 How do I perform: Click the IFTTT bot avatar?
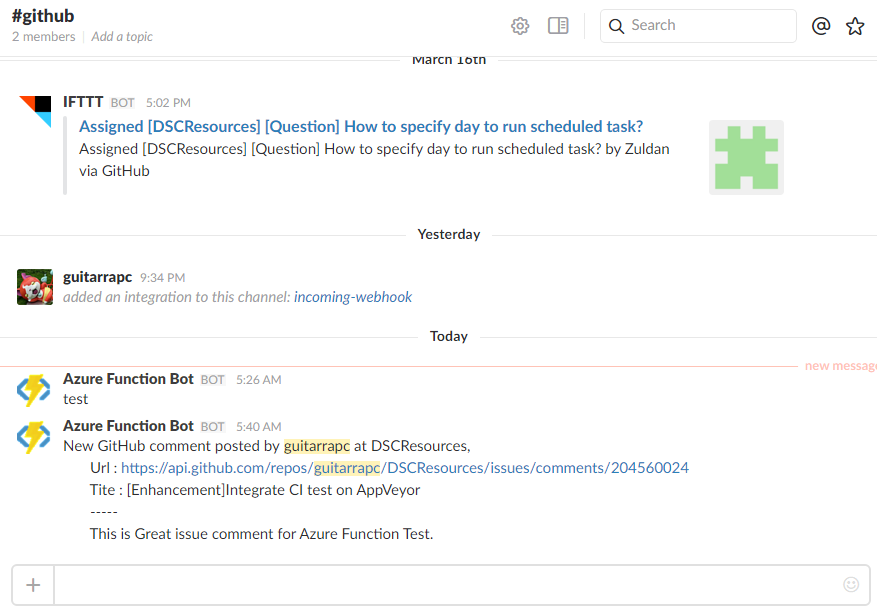pos(35,112)
